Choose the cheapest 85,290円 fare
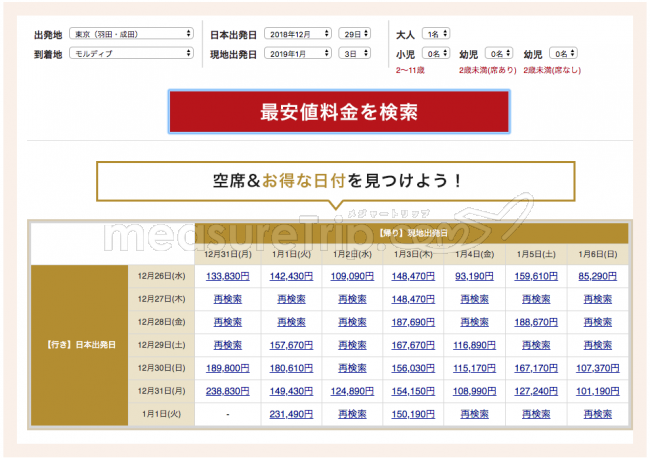Viewport: 650px width, 458px height. (597, 276)
